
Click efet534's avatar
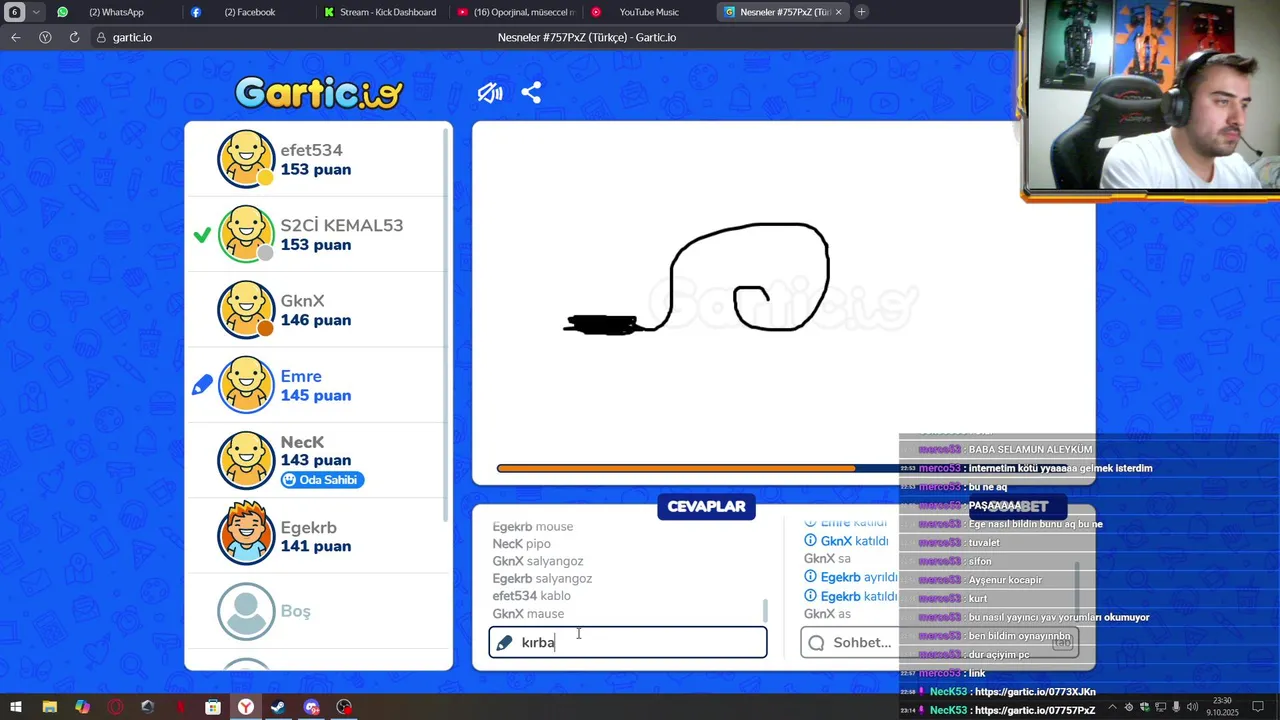246,159
